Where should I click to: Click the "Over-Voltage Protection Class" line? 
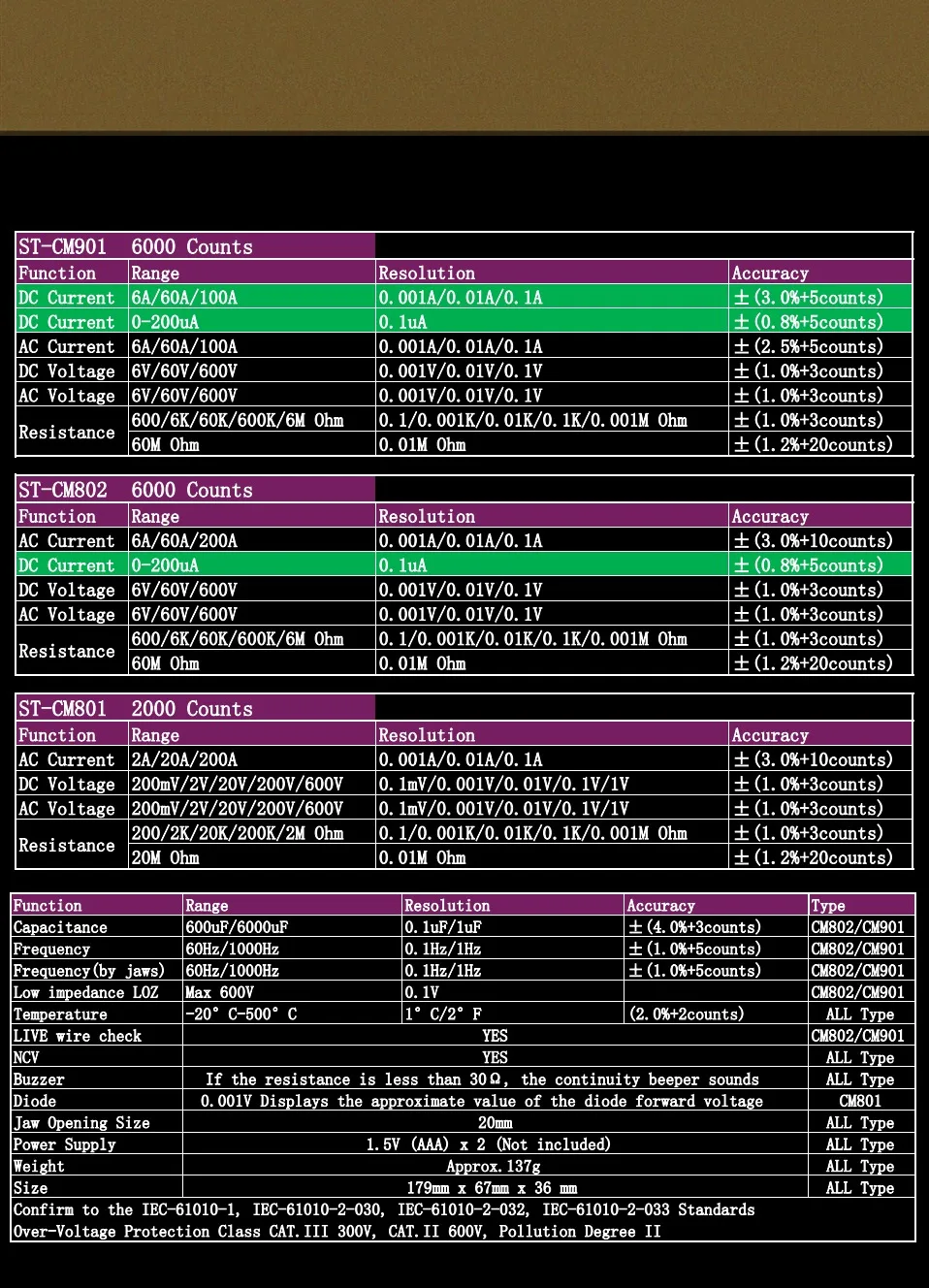click(336, 1232)
